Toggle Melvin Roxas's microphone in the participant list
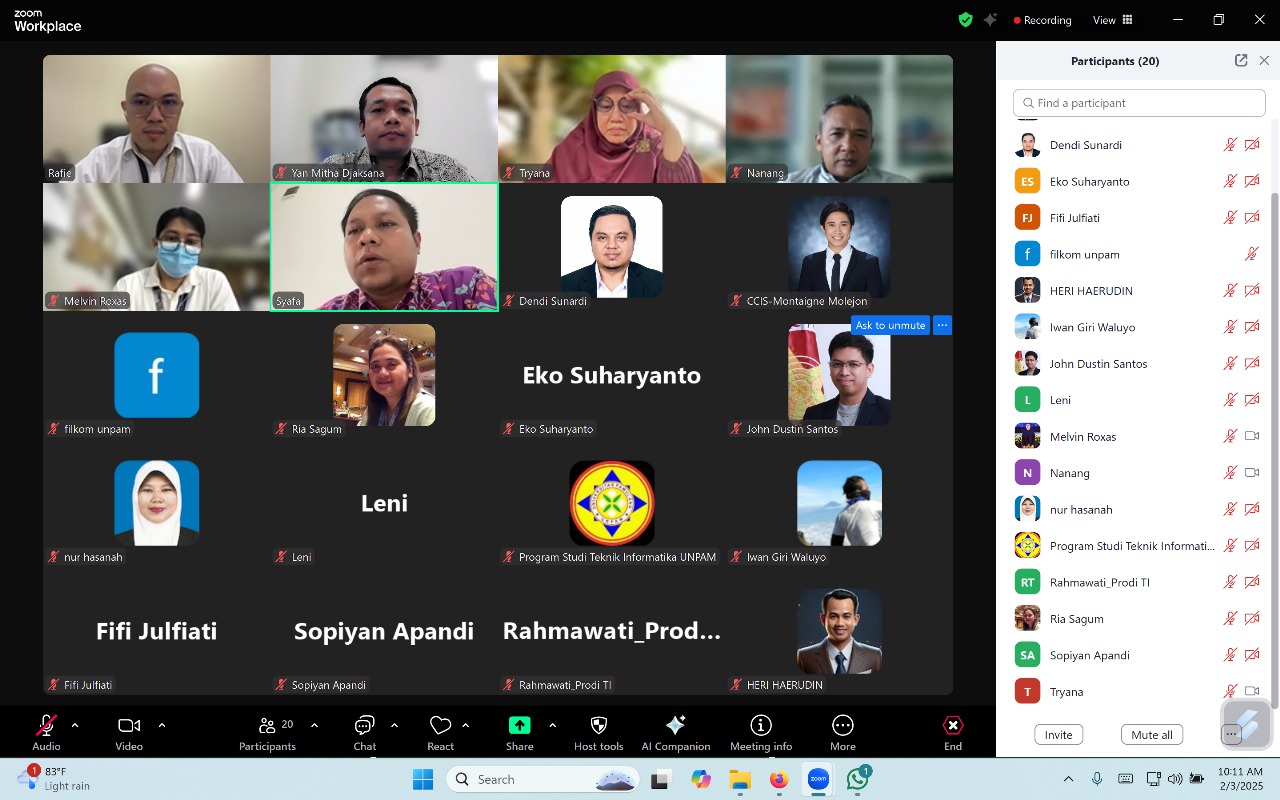 click(x=1230, y=436)
